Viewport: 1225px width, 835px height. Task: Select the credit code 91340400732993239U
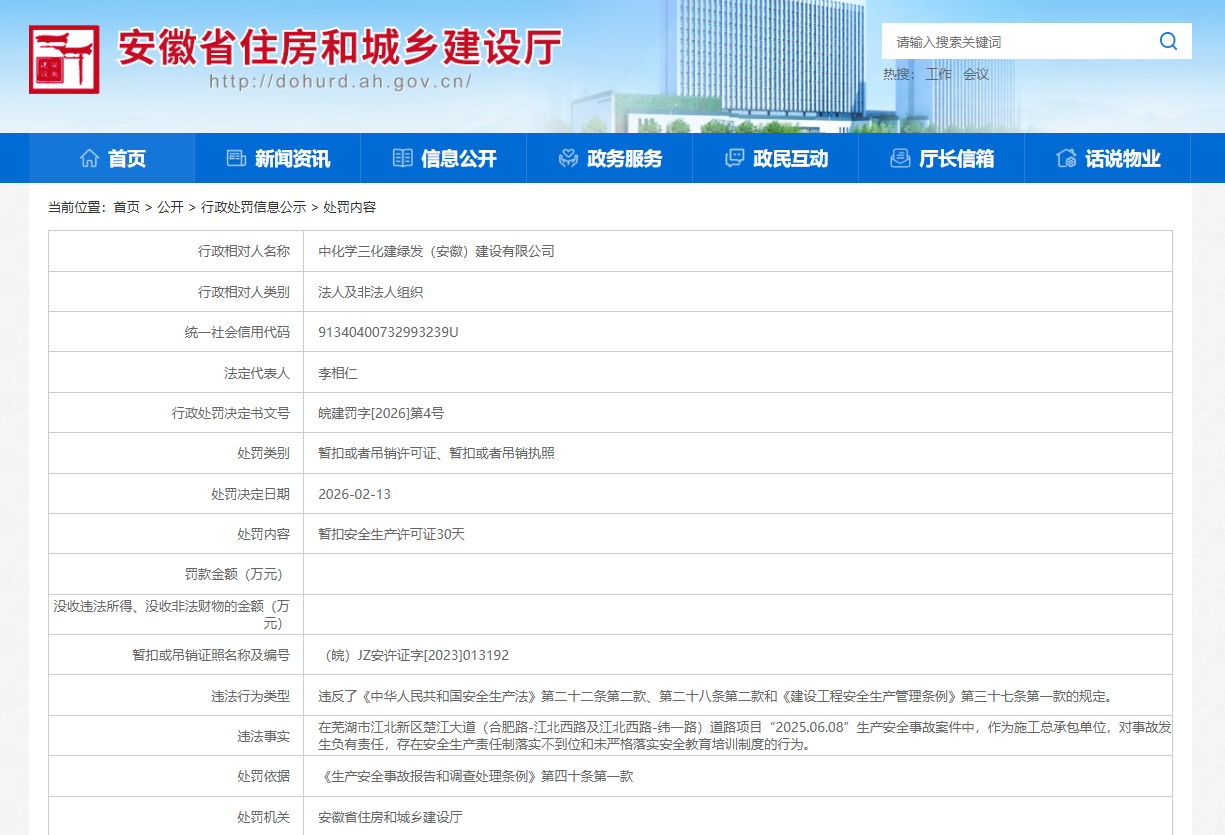tap(388, 332)
